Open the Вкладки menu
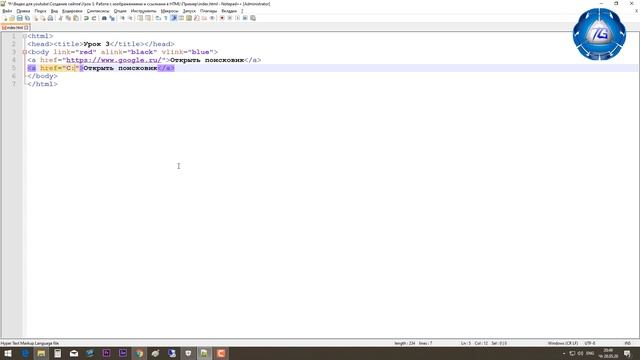Viewport: 640px width, 360px height. (229, 11)
